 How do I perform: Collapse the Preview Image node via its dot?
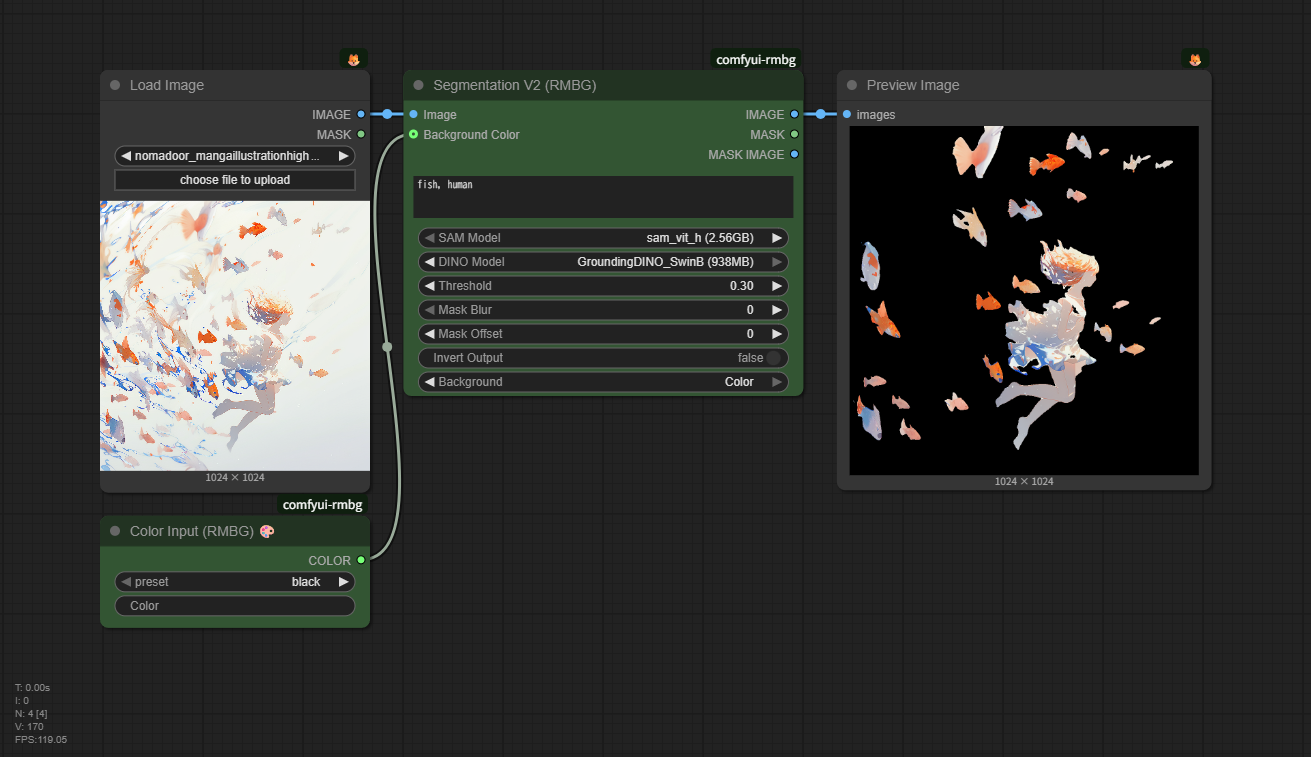[852, 86]
